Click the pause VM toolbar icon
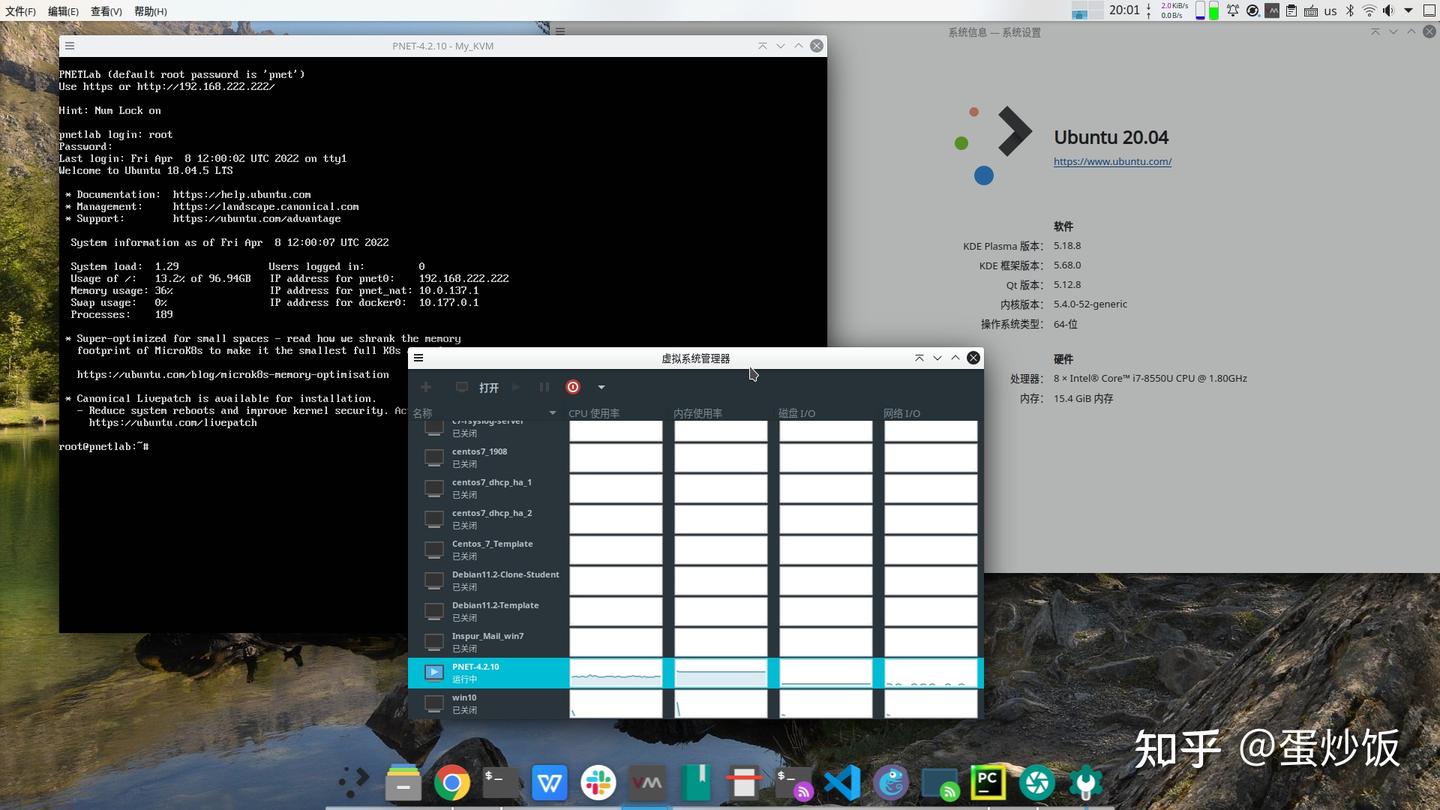 [544, 387]
